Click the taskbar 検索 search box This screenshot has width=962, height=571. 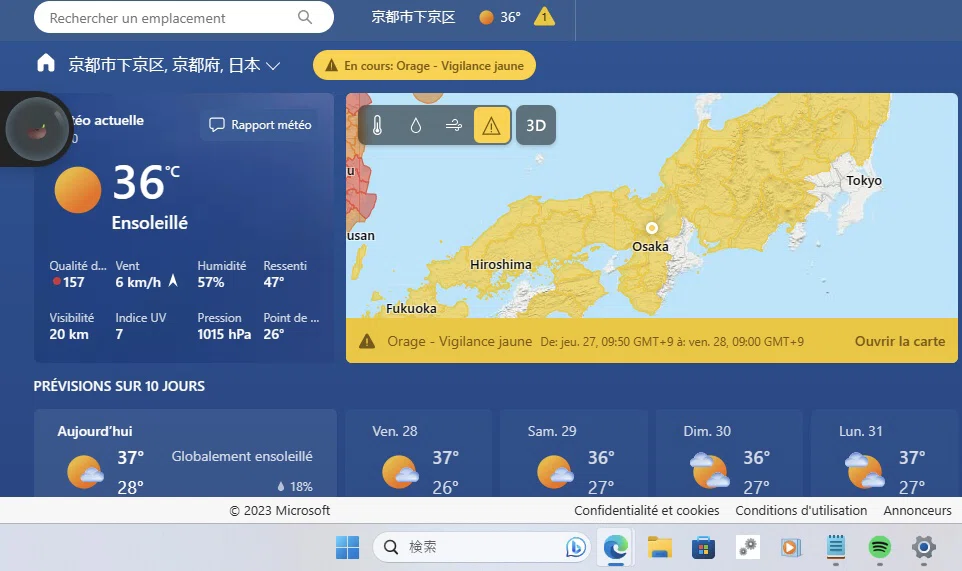[x=482, y=546]
